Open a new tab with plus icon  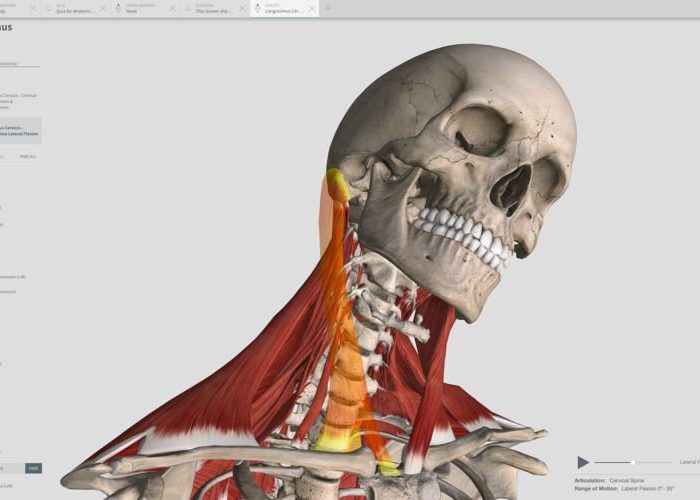328,8
